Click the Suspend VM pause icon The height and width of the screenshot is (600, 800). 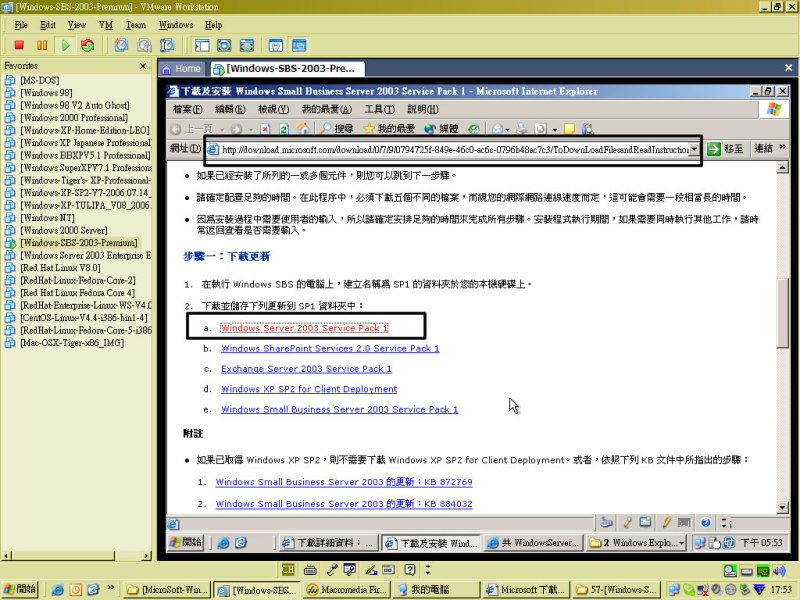coord(42,45)
